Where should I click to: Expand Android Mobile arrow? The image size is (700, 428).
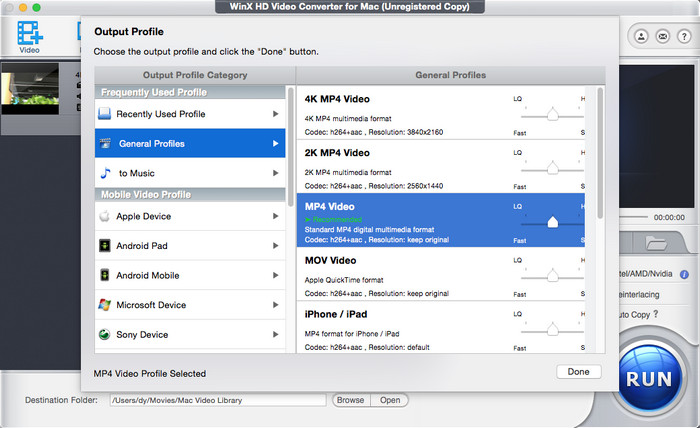tap(275, 275)
